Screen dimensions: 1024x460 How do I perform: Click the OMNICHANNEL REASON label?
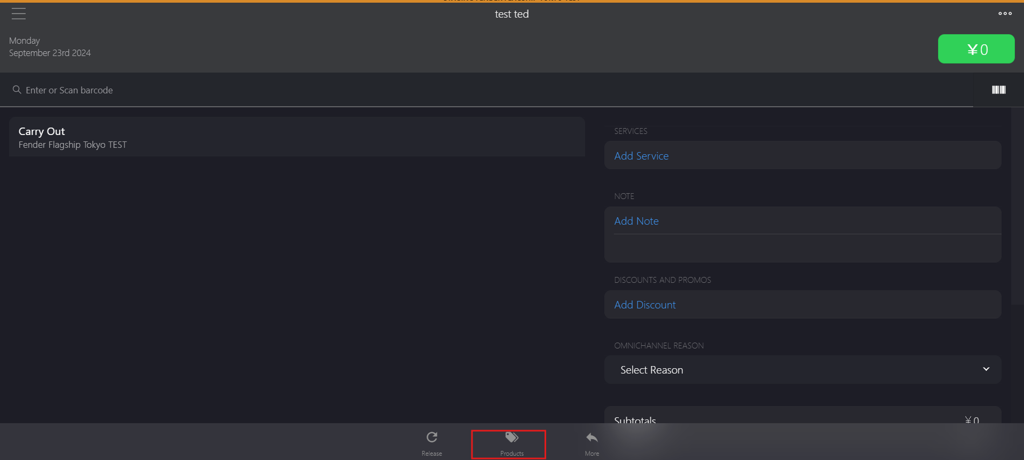[659, 346]
